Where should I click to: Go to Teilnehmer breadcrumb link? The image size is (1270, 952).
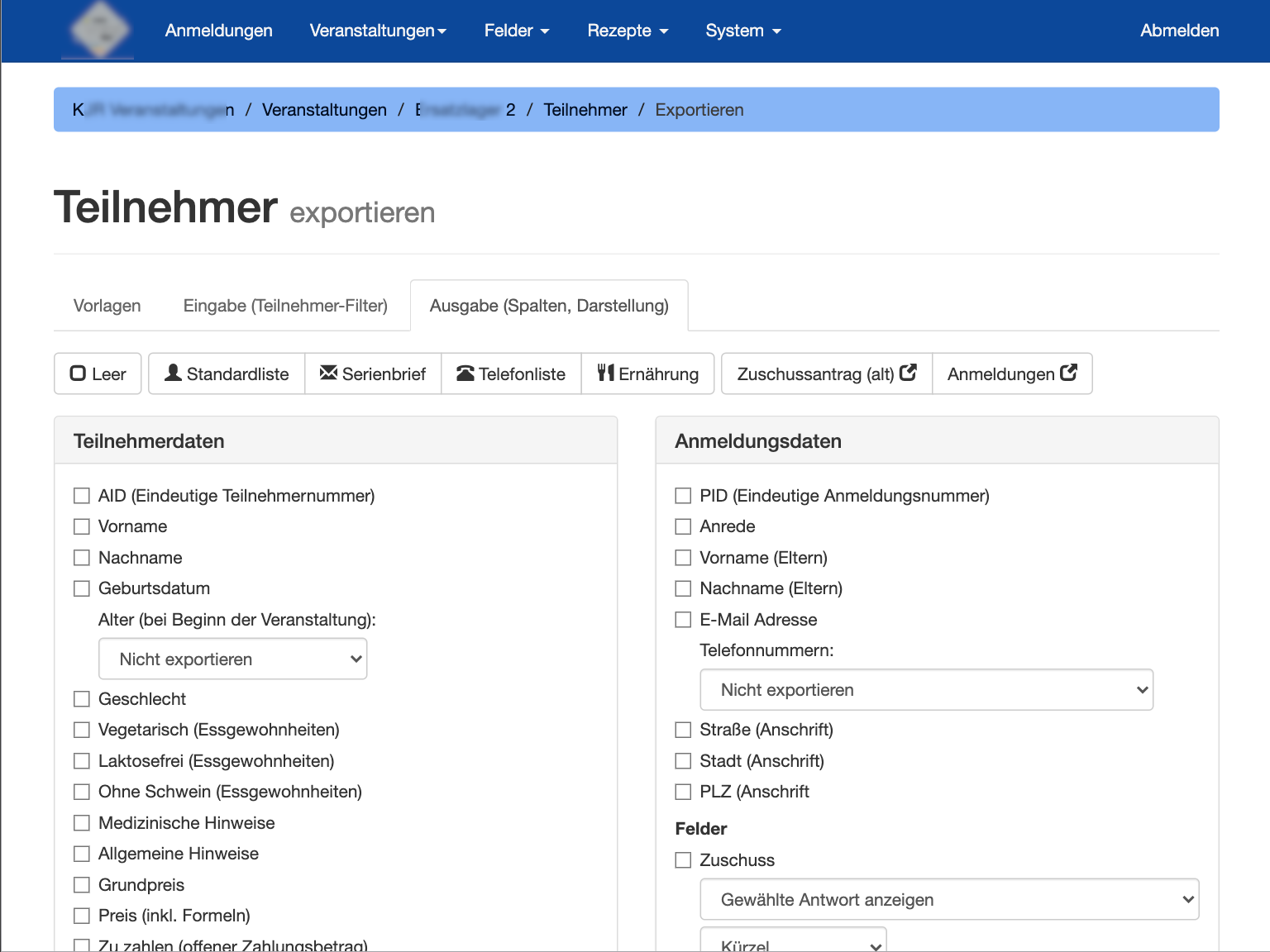pos(585,110)
